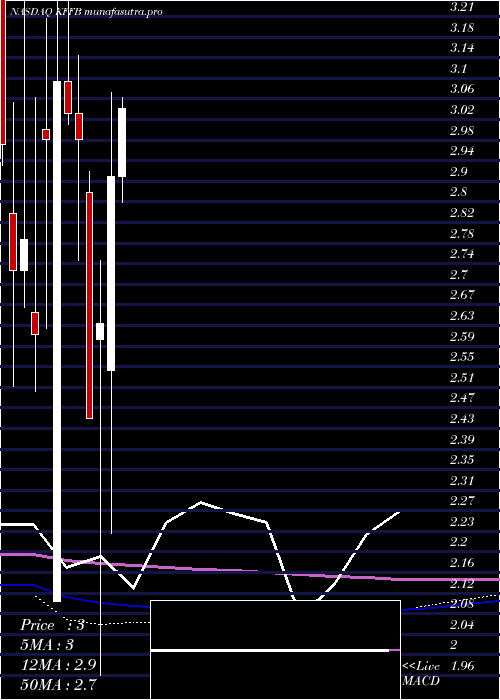Click the 2.39 price axis label
This screenshot has width=500, height=700.
pos(462,440)
